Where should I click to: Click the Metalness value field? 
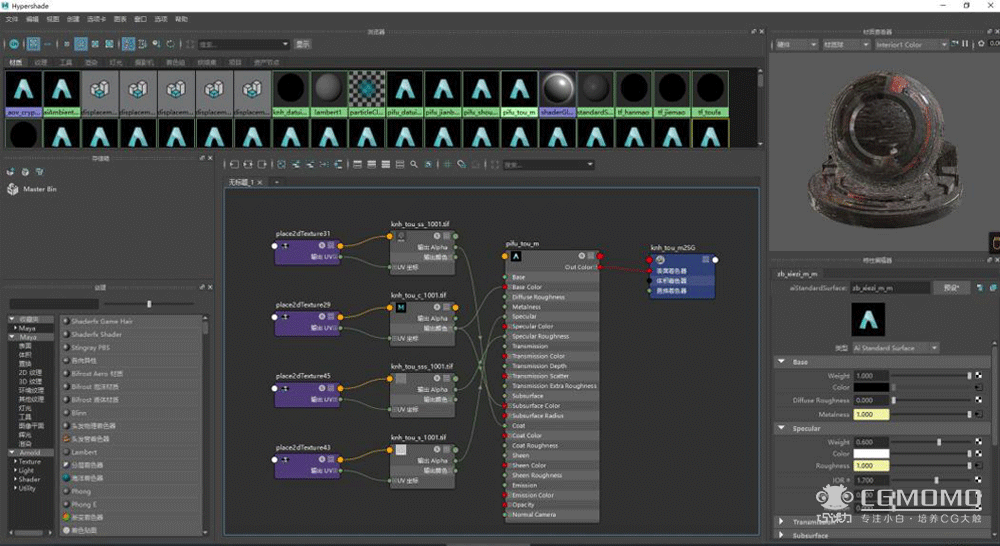click(871, 414)
